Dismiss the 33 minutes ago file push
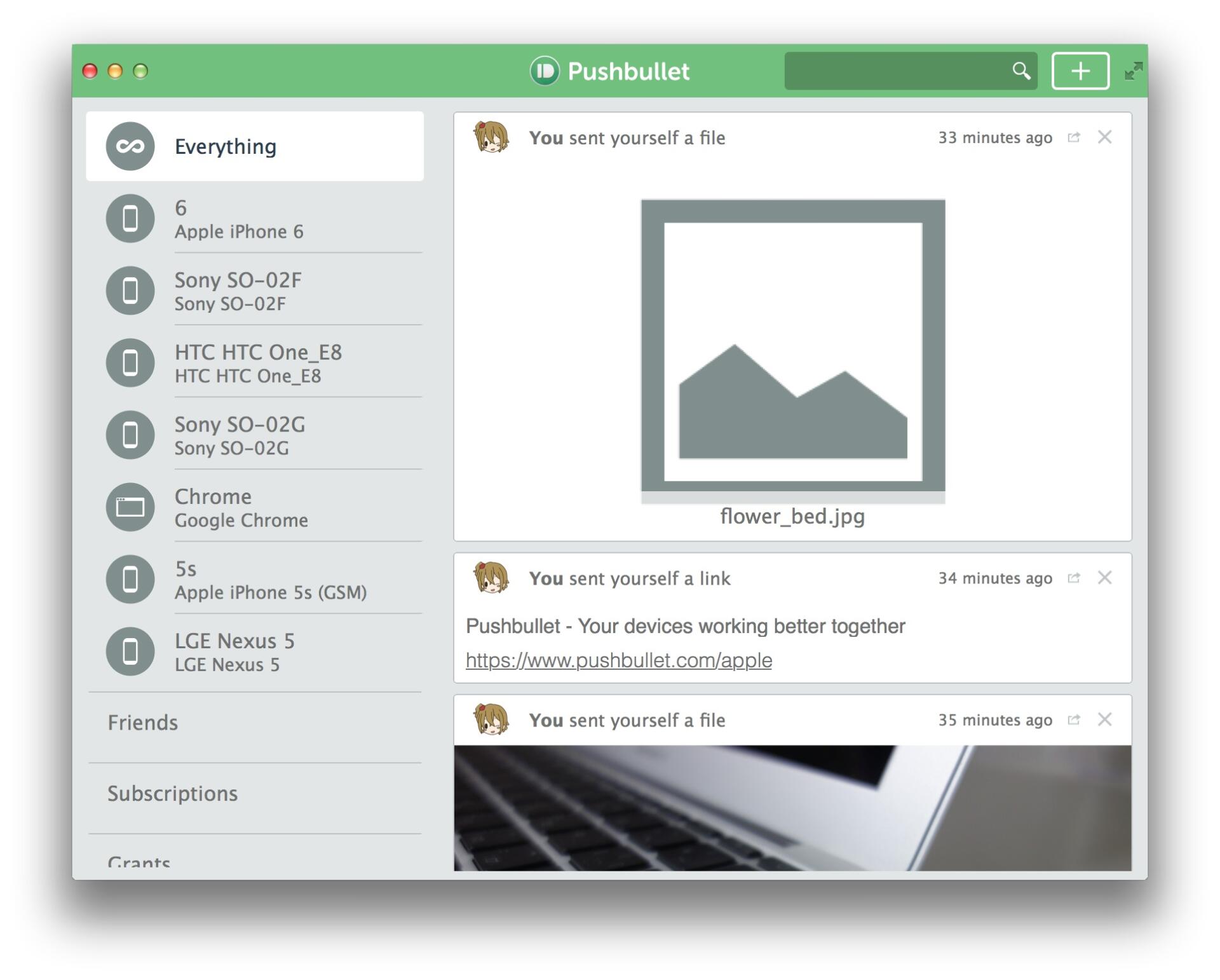Viewport: 1220px width, 980px height. click(x=1104, y=137)
